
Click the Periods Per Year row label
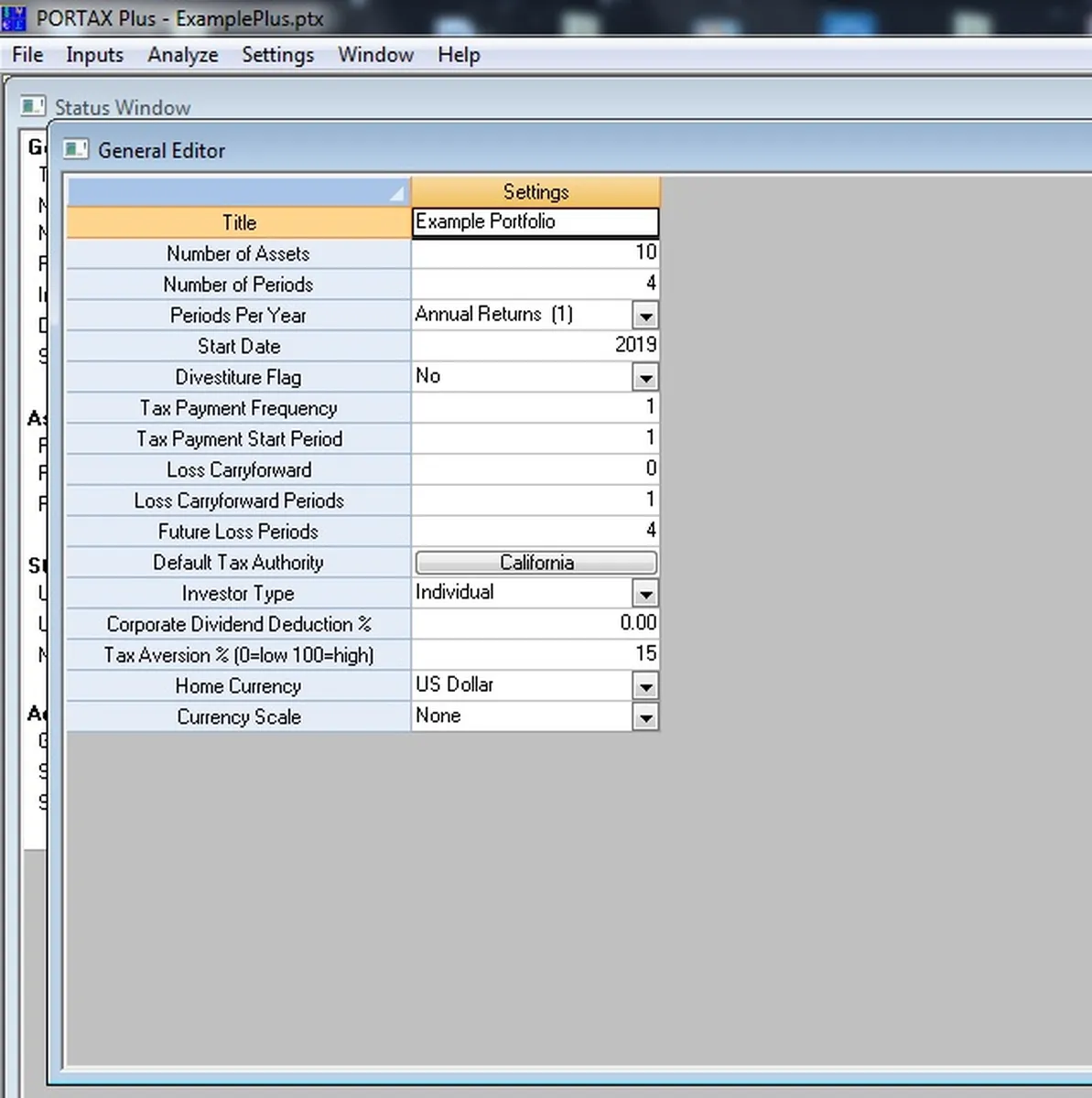click(x=239, y=316)
